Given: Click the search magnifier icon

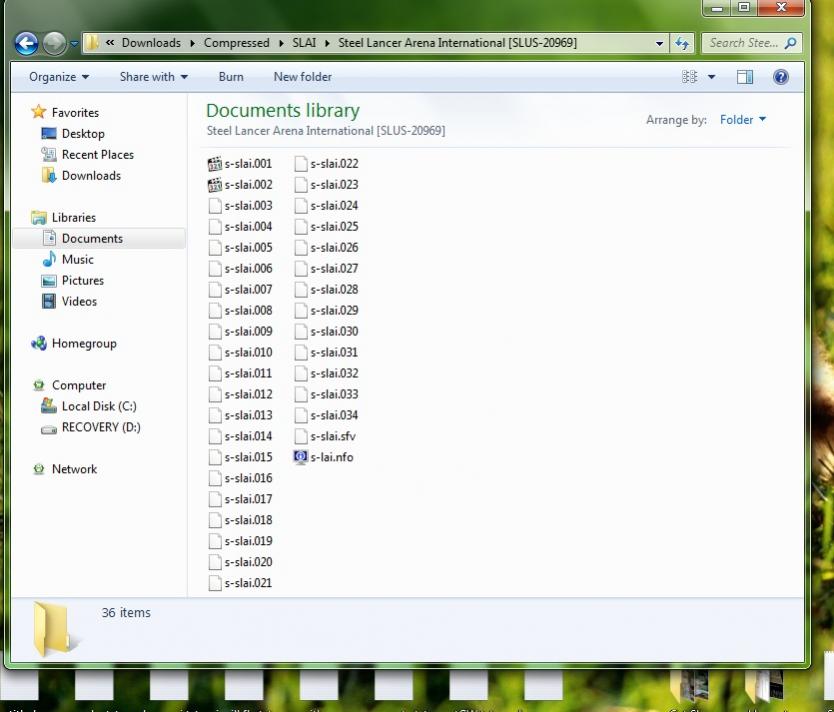Looking at the screenshot, I should (x=791, y=43).
